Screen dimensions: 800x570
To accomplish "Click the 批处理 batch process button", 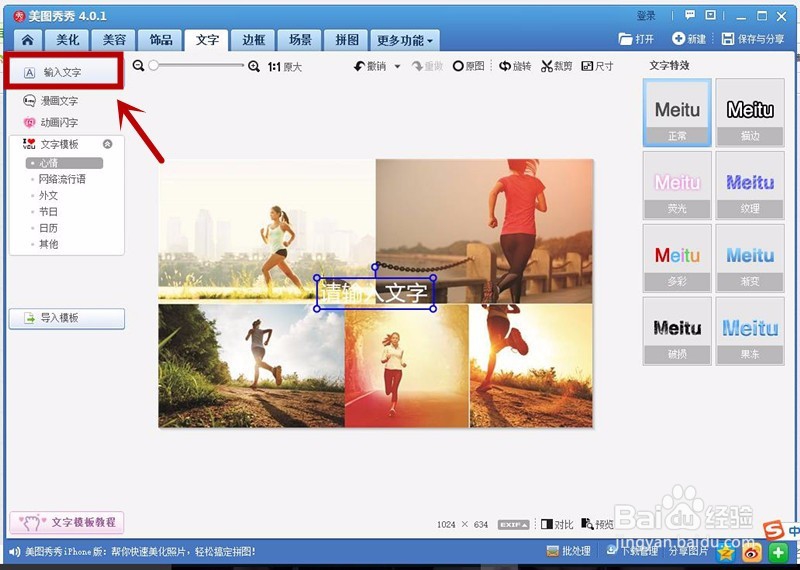I will click(568, 552).
